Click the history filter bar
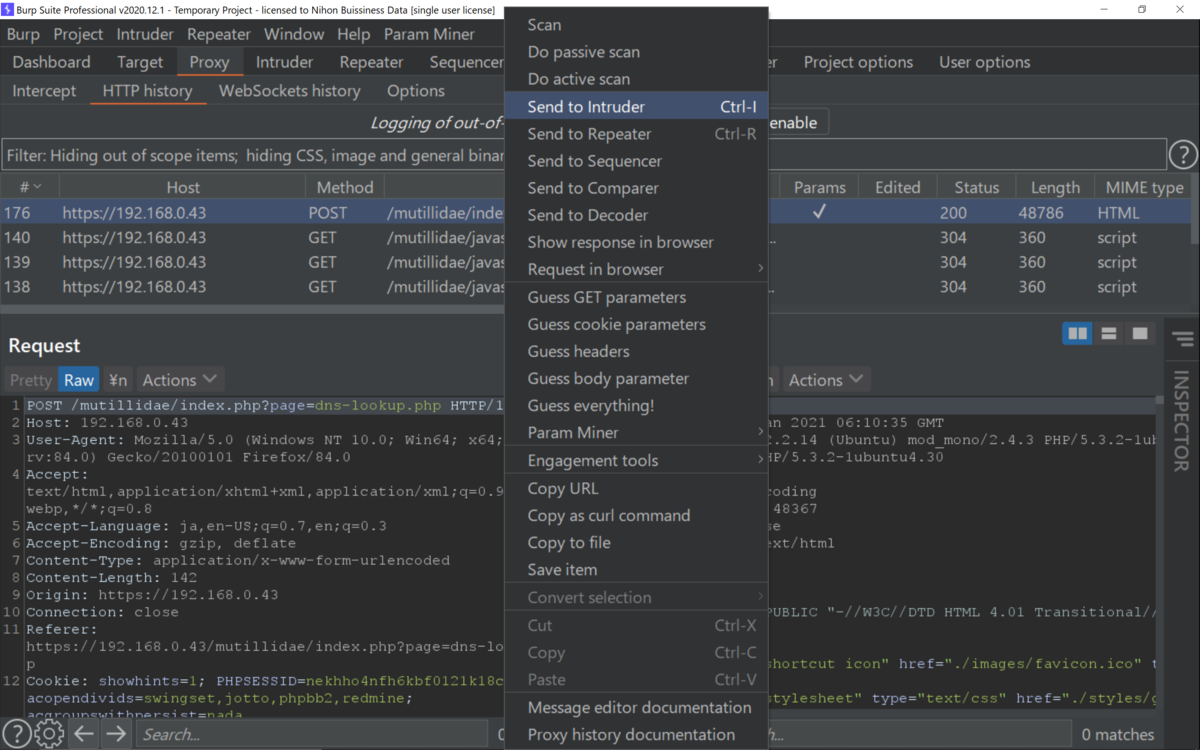This screenshot has height=750, width=1200. tap(583, 156)
